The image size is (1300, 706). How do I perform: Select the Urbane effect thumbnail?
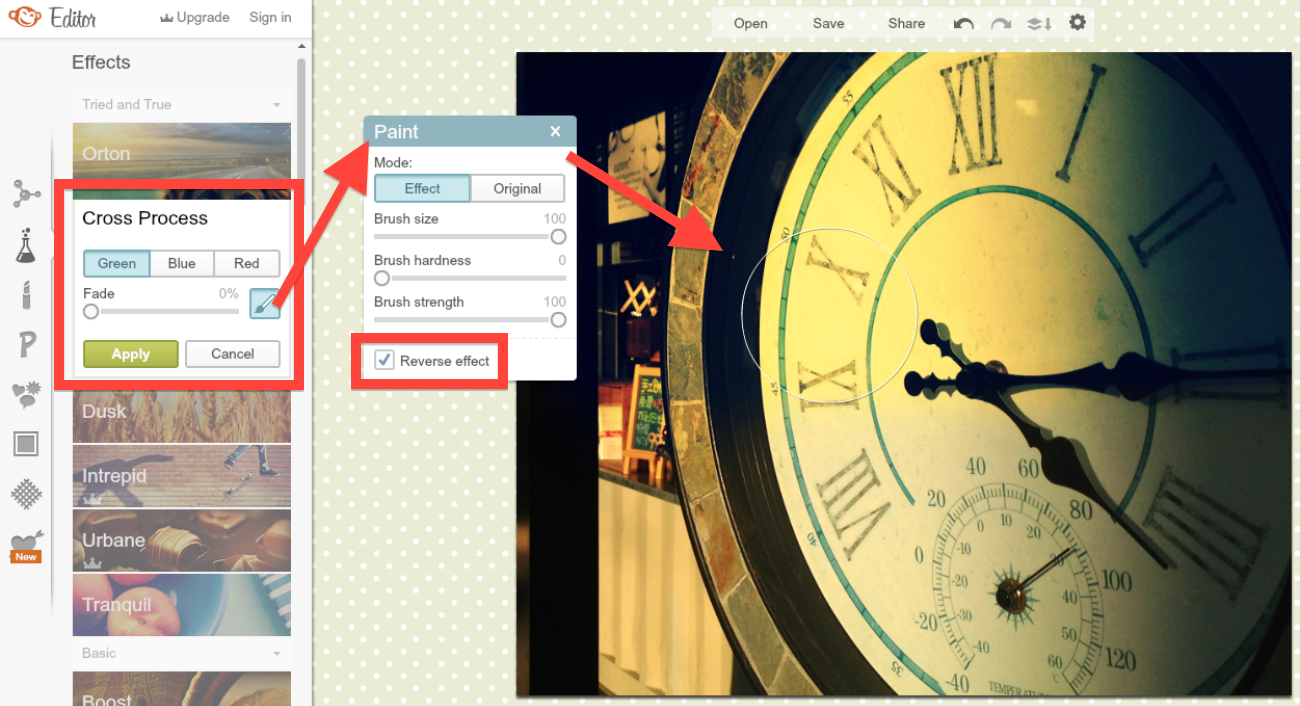[x=182, y=540]
